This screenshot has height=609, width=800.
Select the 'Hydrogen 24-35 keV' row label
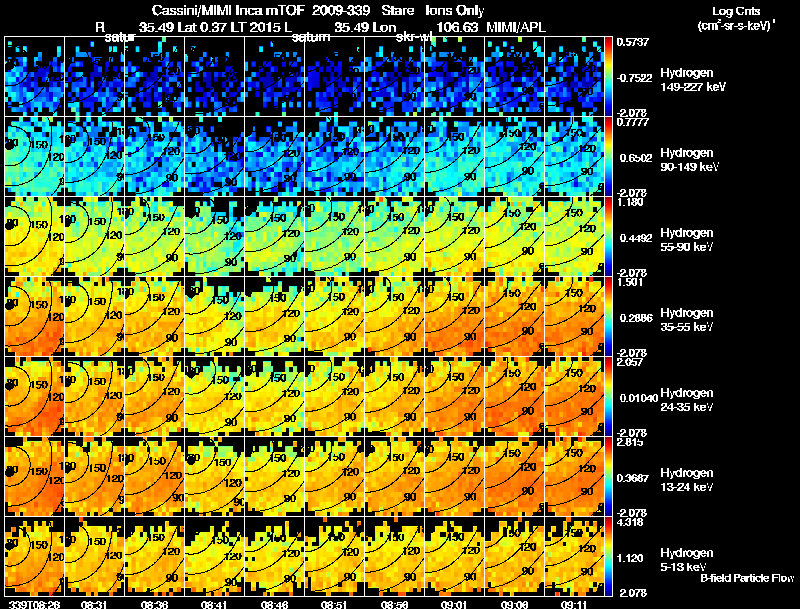click(x=687, y=400)
